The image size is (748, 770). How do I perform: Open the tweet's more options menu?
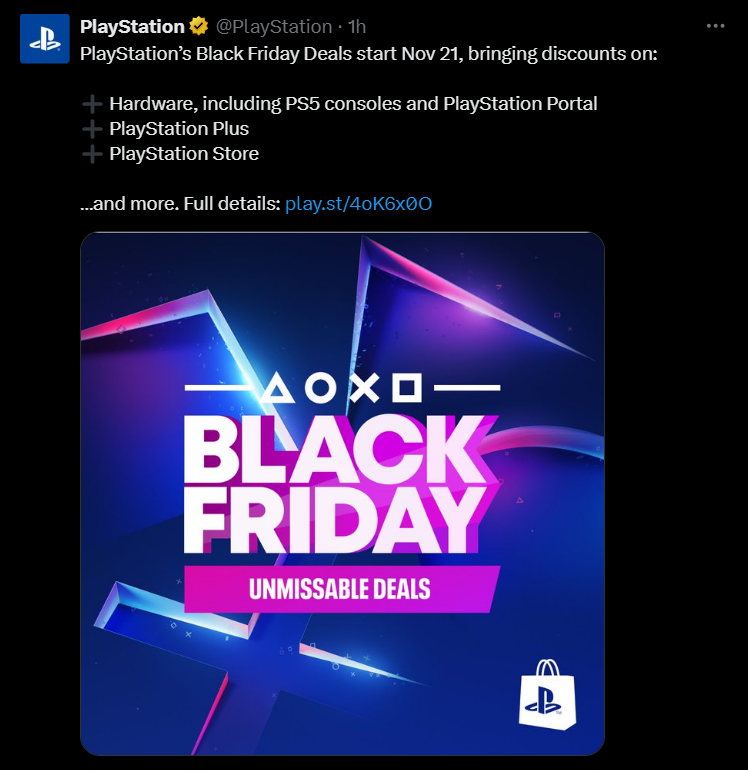point(714,26)
